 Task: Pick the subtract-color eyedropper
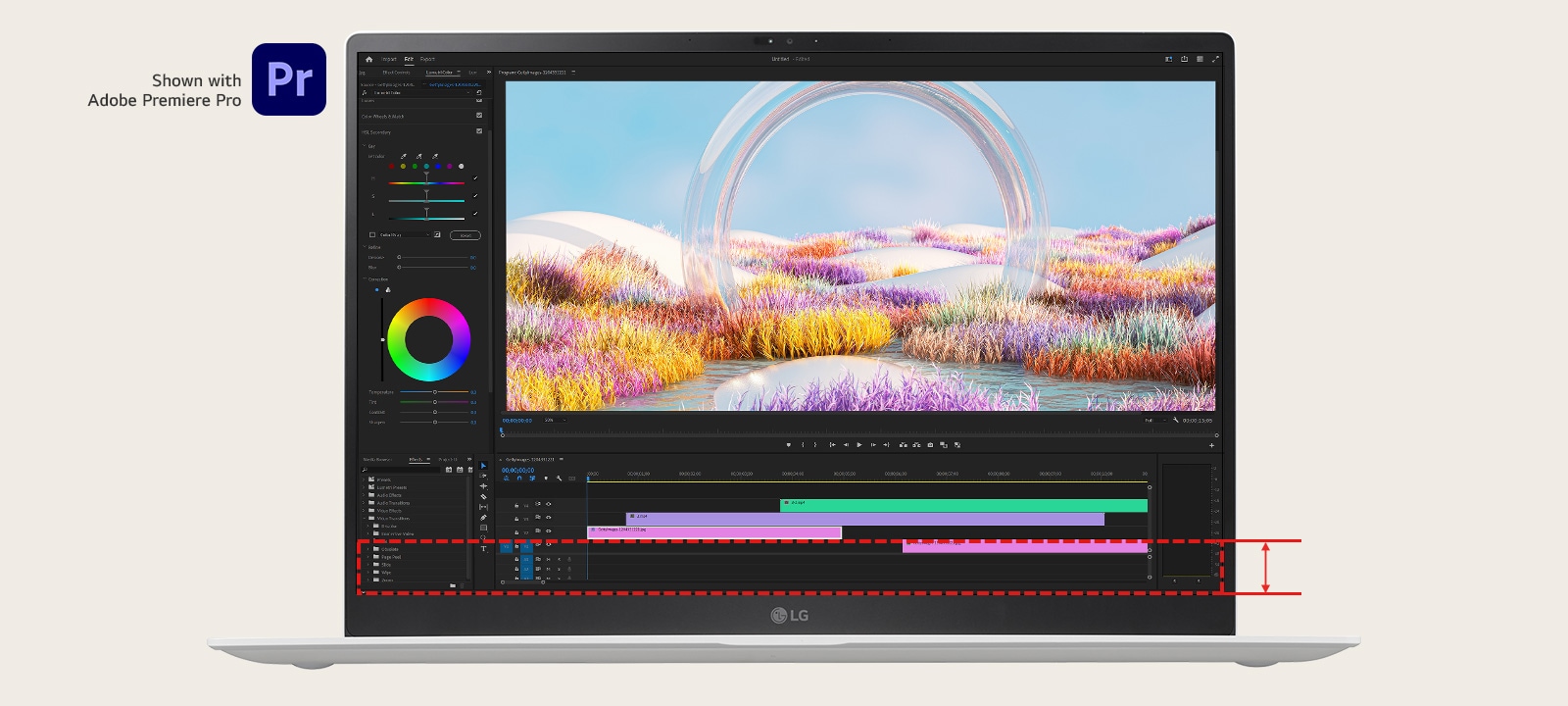pyautogui.click(x=435, y=156)
